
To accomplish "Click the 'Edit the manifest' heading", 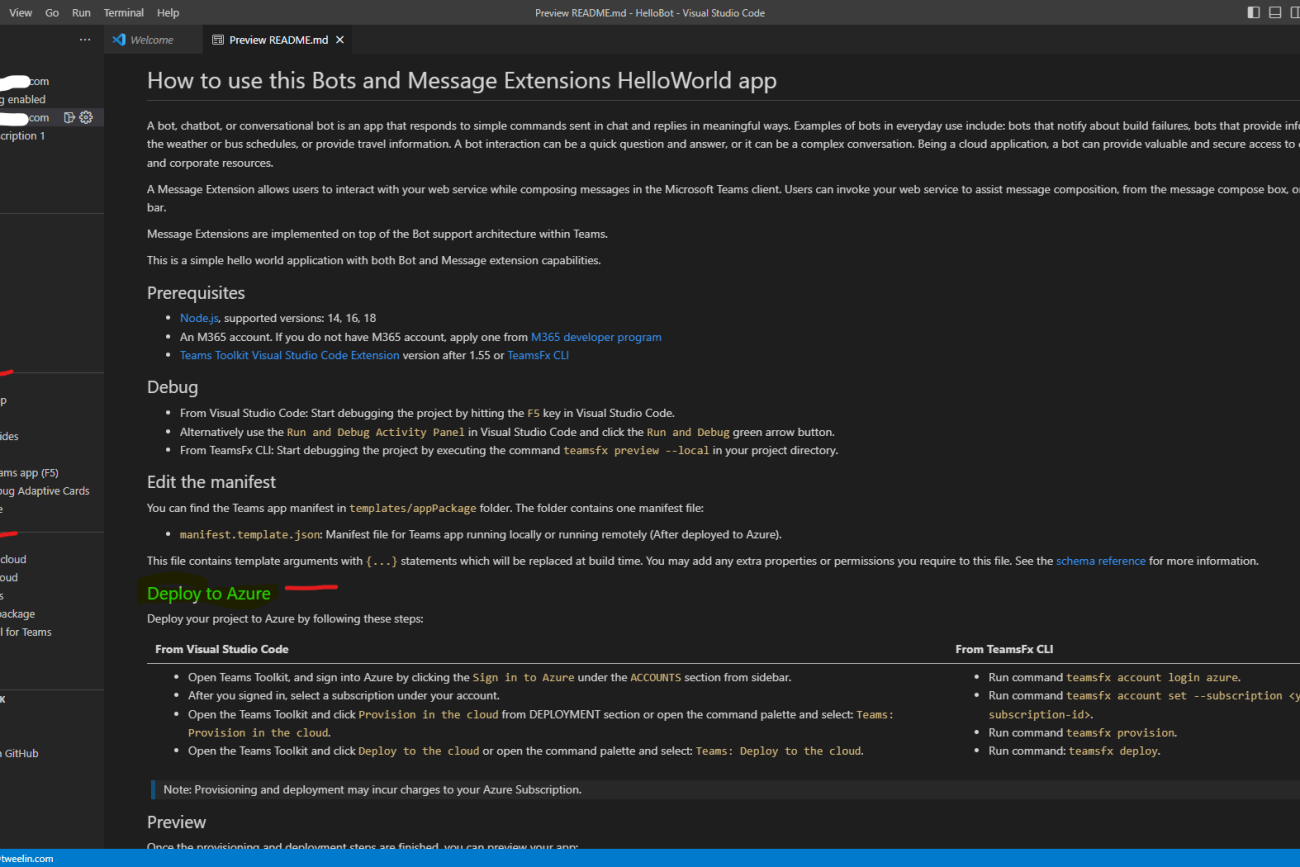I will pyautogui.click(x=211, y=482).
